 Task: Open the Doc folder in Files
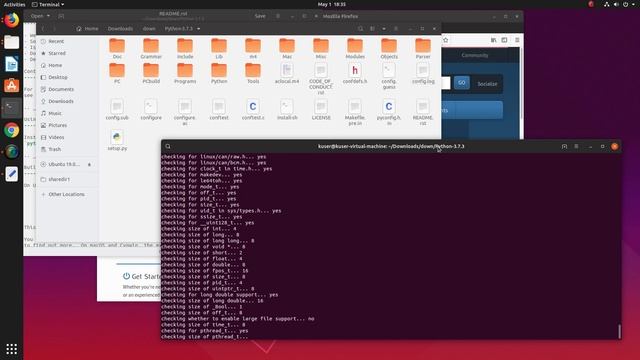click(x=117, y=48)
